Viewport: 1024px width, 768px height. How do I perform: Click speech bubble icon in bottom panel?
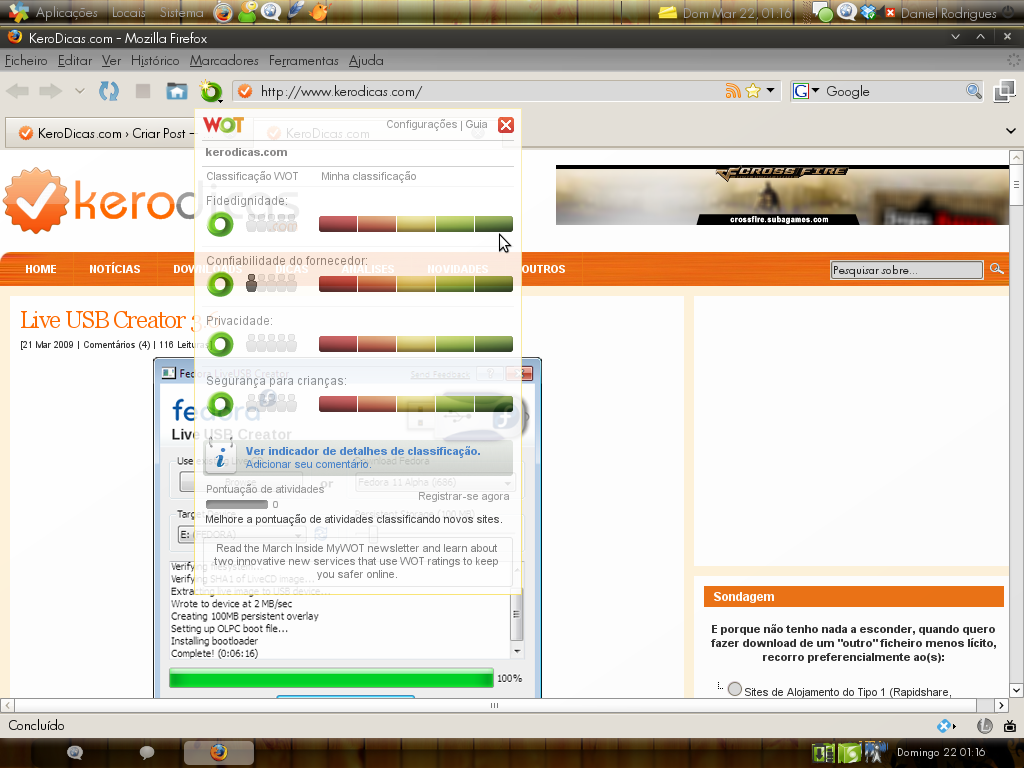tap(147, 752)
